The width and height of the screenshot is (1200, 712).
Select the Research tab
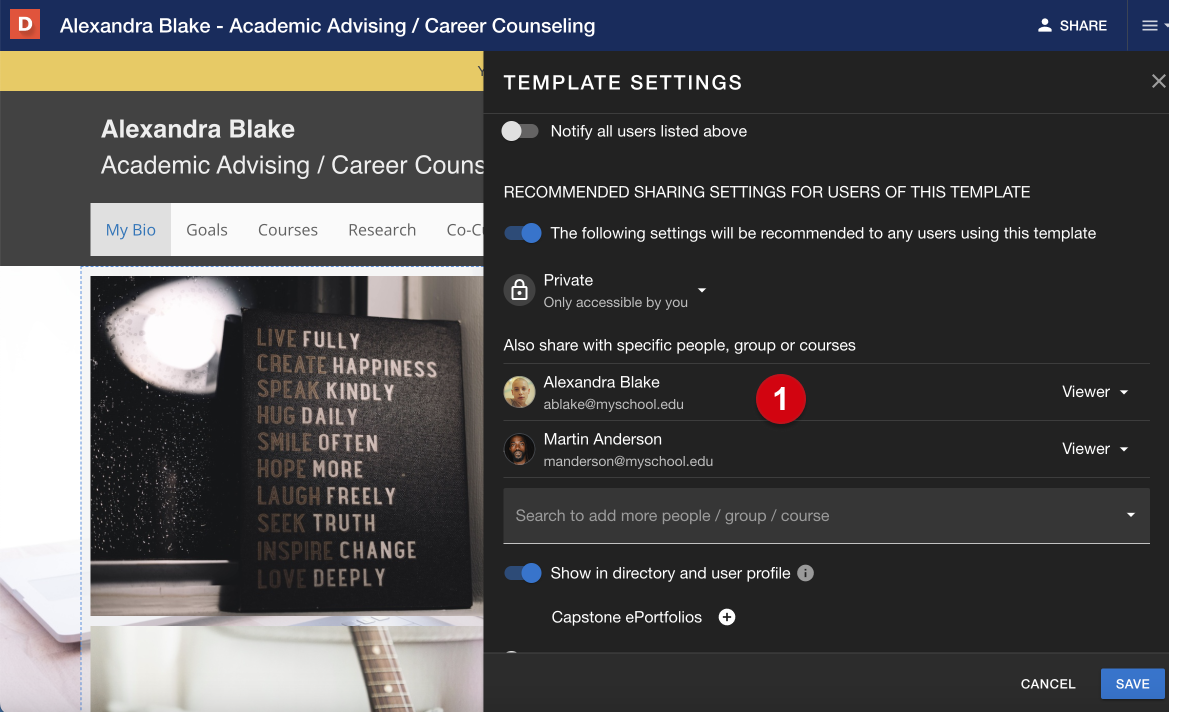point(382,229)
